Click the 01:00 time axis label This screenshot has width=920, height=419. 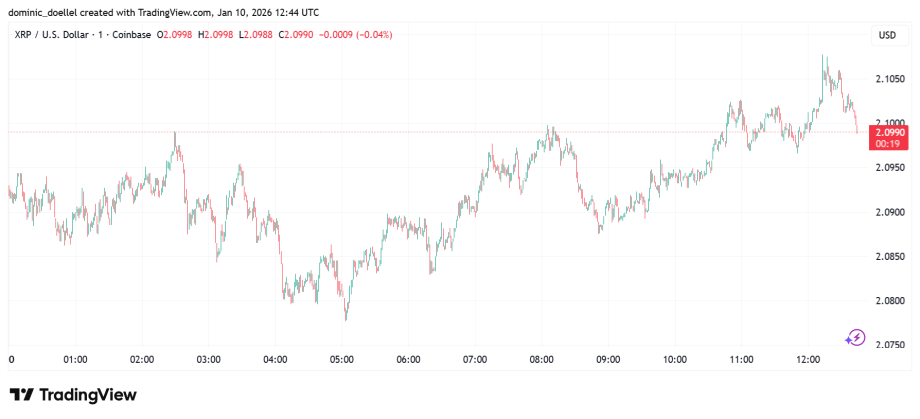pyautogui.click(x=76, y=360)
